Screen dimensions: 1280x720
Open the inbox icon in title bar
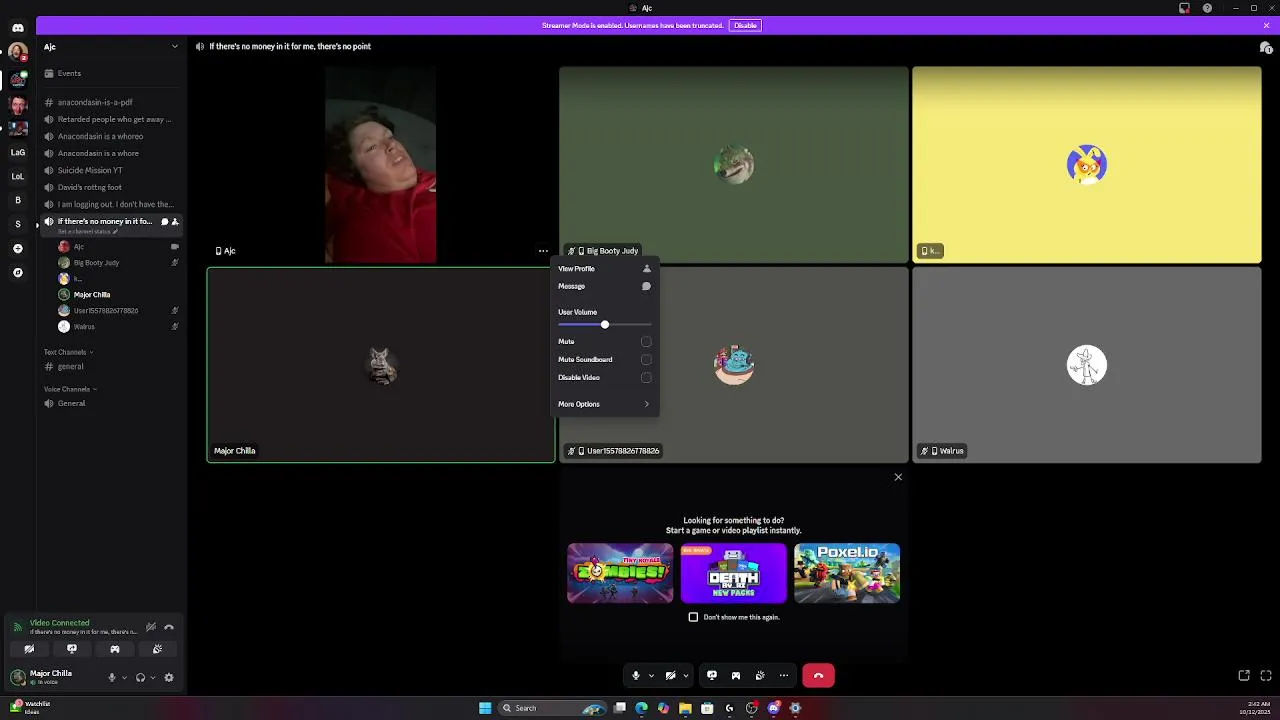(1184, 8)
